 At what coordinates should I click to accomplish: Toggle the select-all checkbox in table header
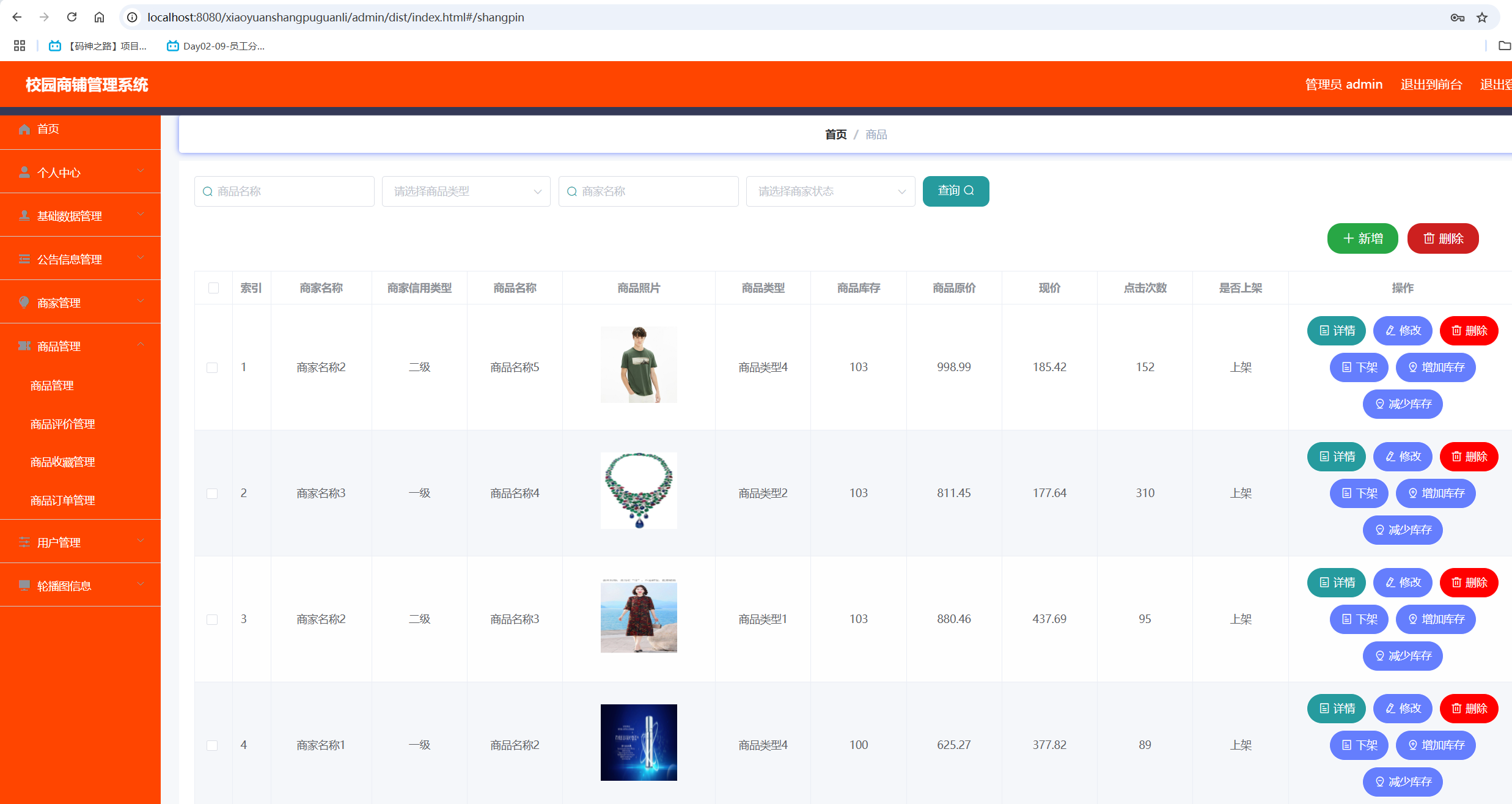tap(213, 288)
